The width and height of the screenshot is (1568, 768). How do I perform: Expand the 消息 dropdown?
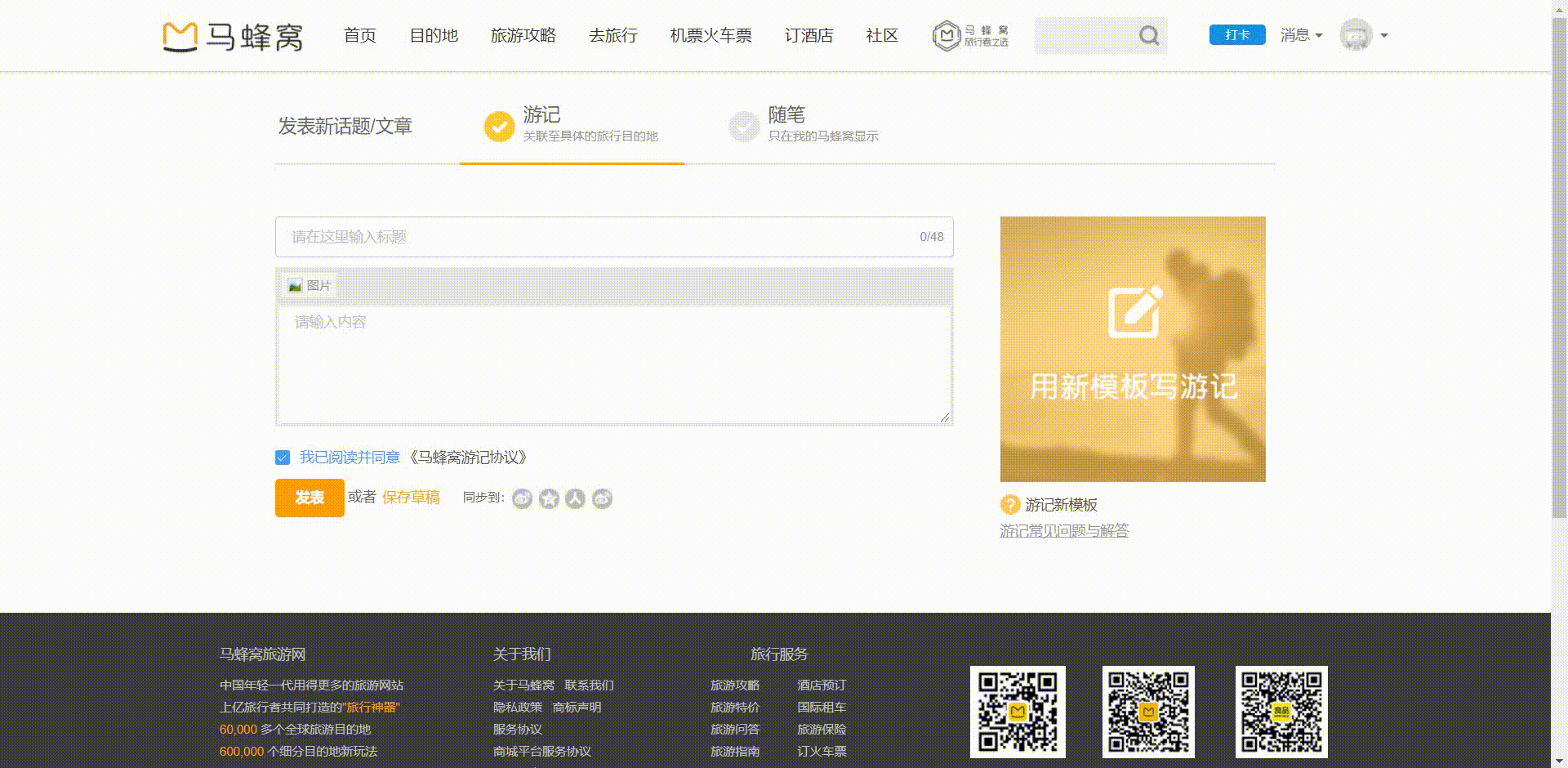(1301, 35)
